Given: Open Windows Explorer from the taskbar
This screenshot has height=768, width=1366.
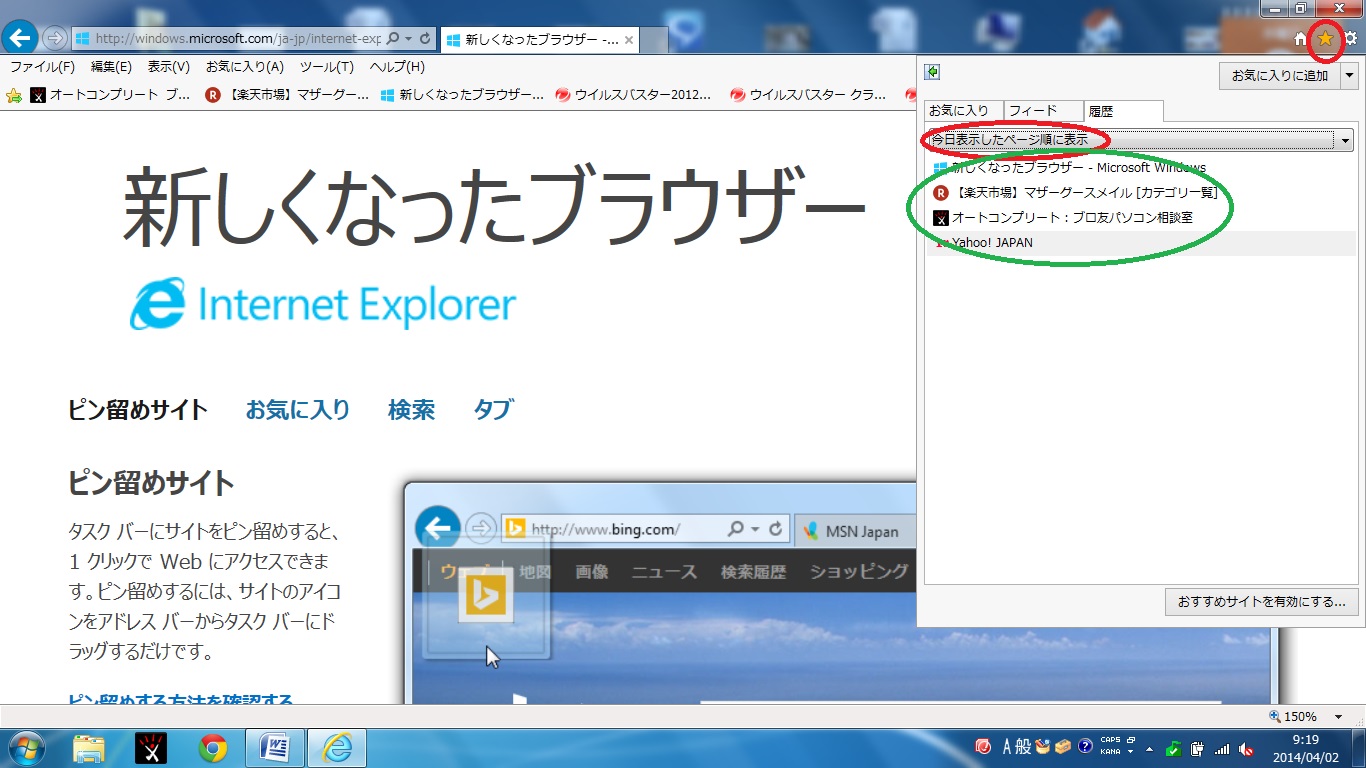Looking at the screenshot, I should 89,748.
